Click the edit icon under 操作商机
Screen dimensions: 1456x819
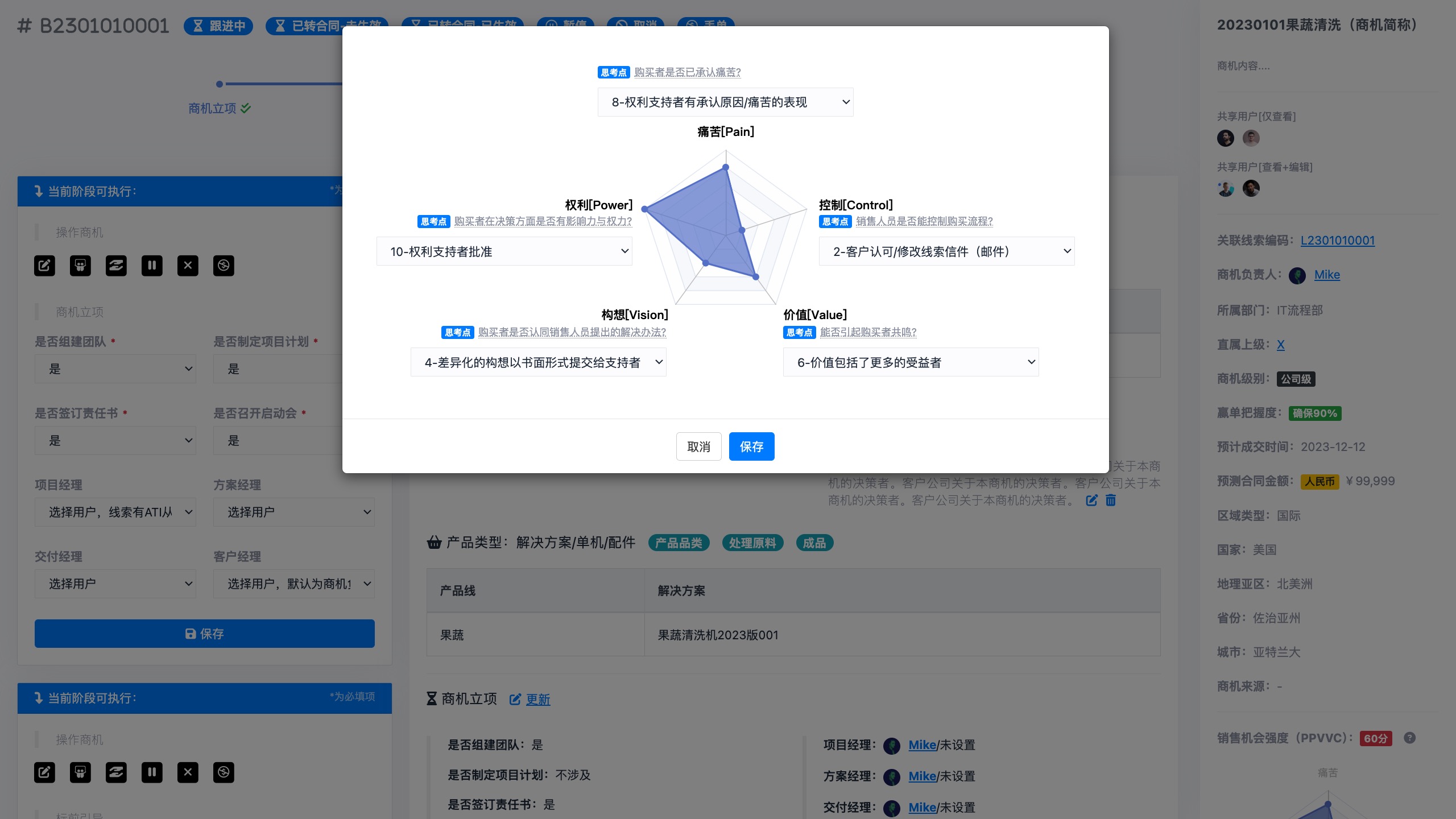pos(44,266)
